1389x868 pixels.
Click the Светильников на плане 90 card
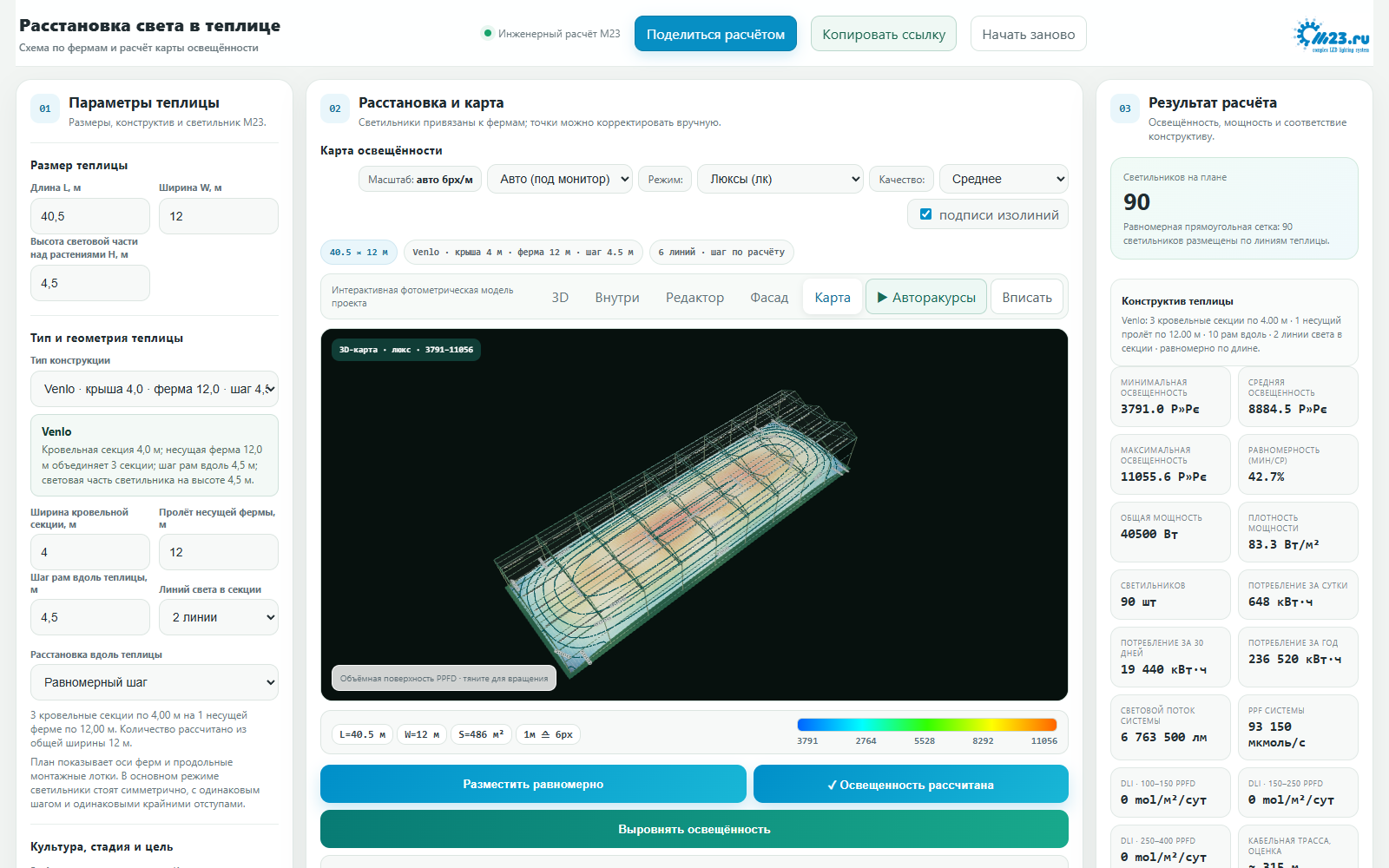1234,208
